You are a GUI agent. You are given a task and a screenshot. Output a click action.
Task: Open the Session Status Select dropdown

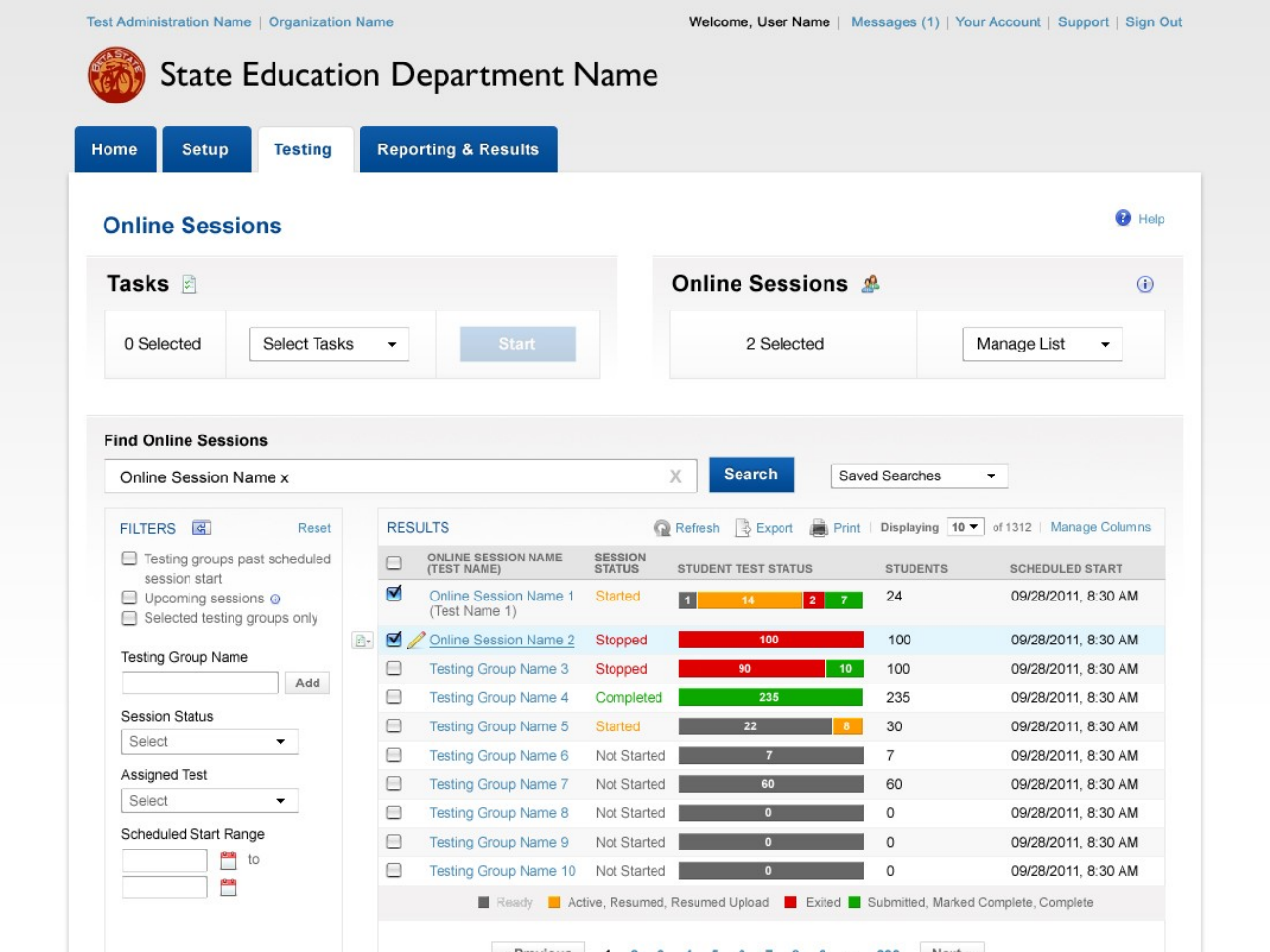point(210,741)
